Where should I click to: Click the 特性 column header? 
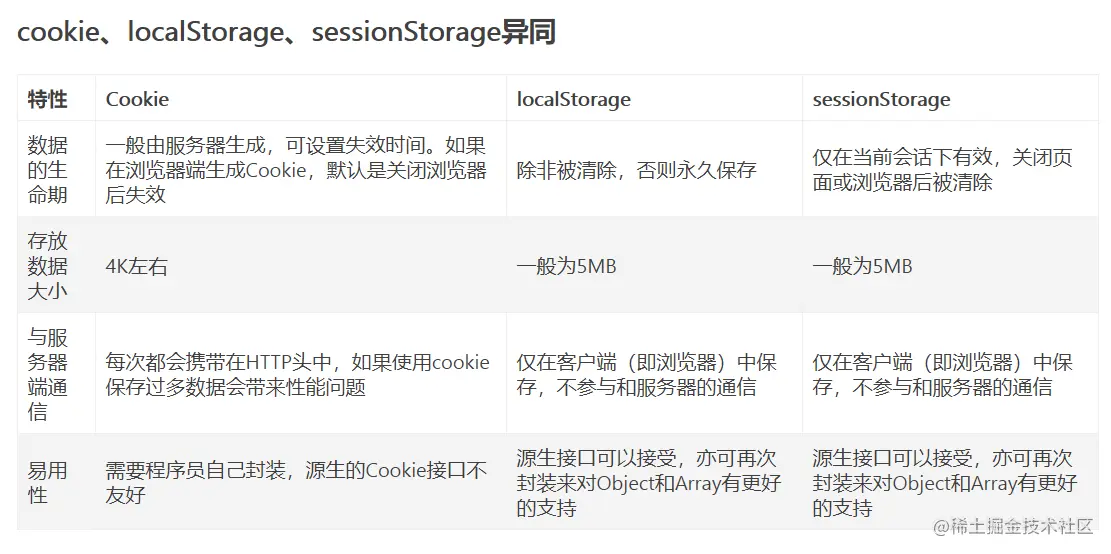[x=47, y=99]
